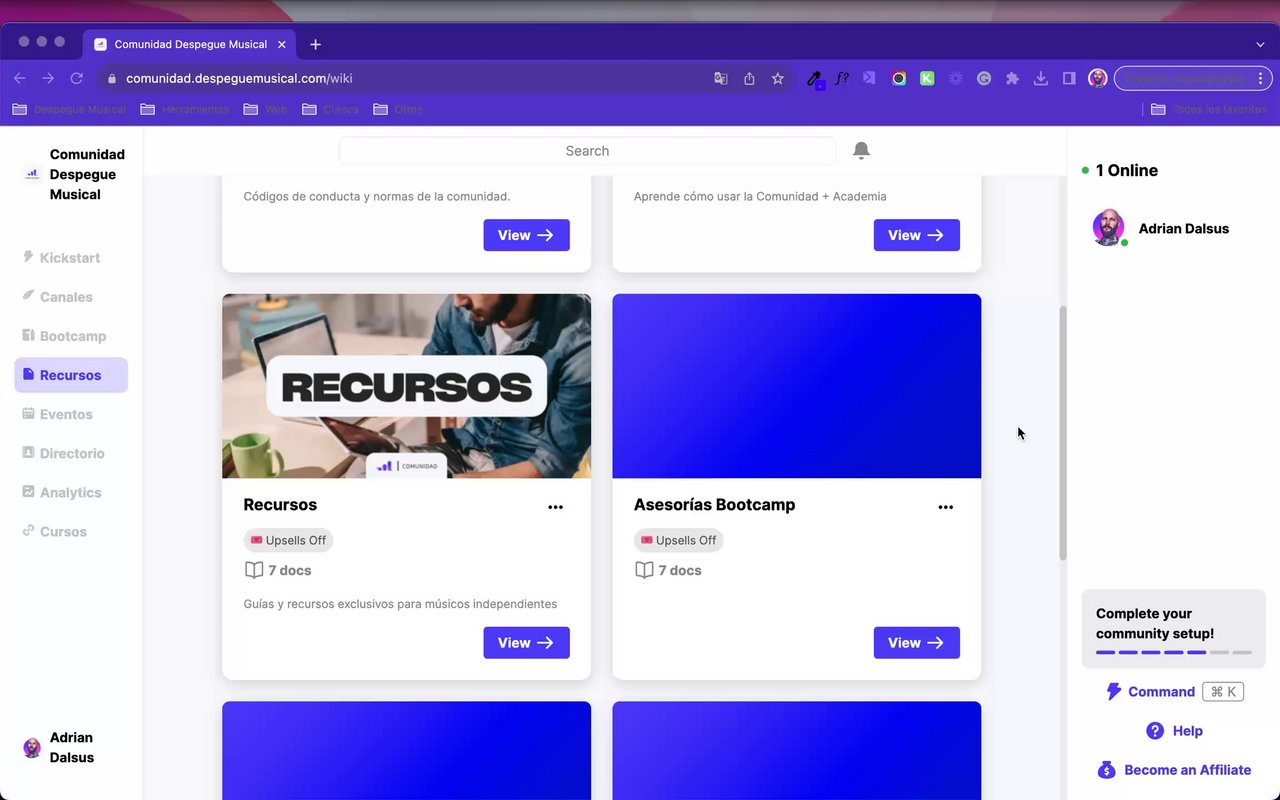
Task: Open the tab search dropdown arrow
Action: click(1260, 44)
